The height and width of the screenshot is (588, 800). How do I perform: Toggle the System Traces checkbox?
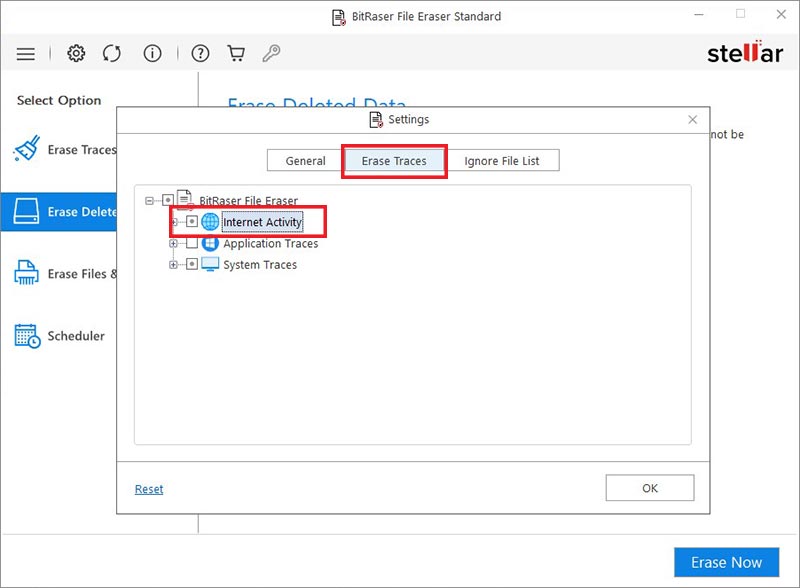[192, 264]
